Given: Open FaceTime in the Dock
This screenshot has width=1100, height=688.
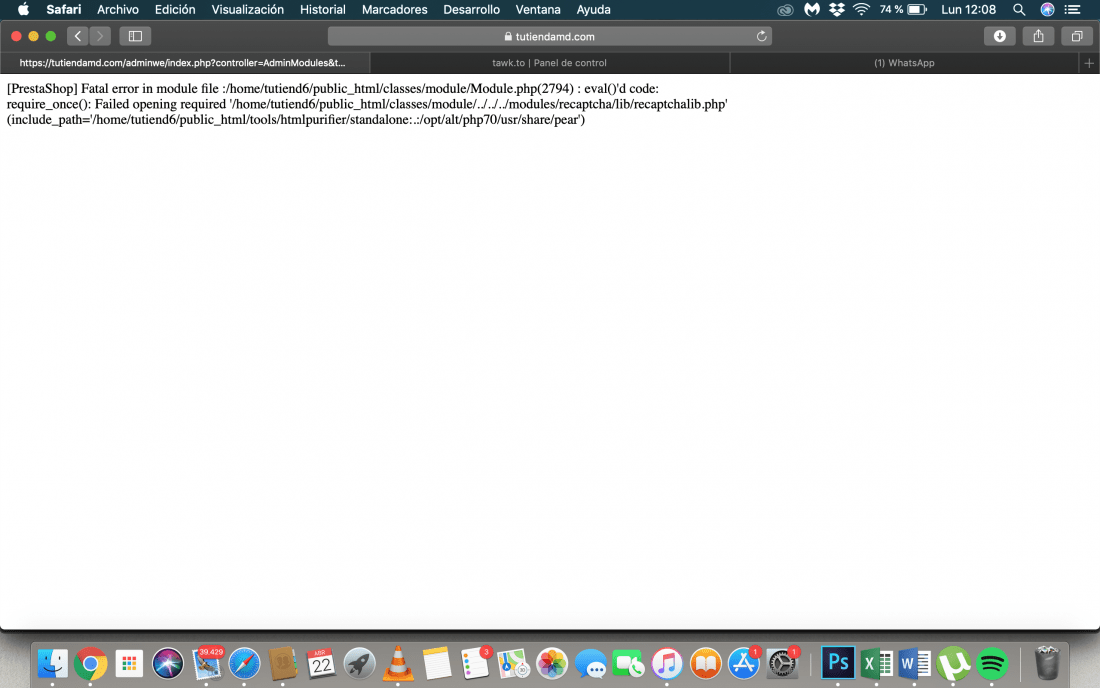Looking at the screenshot, I should click(x=628, y=663).
